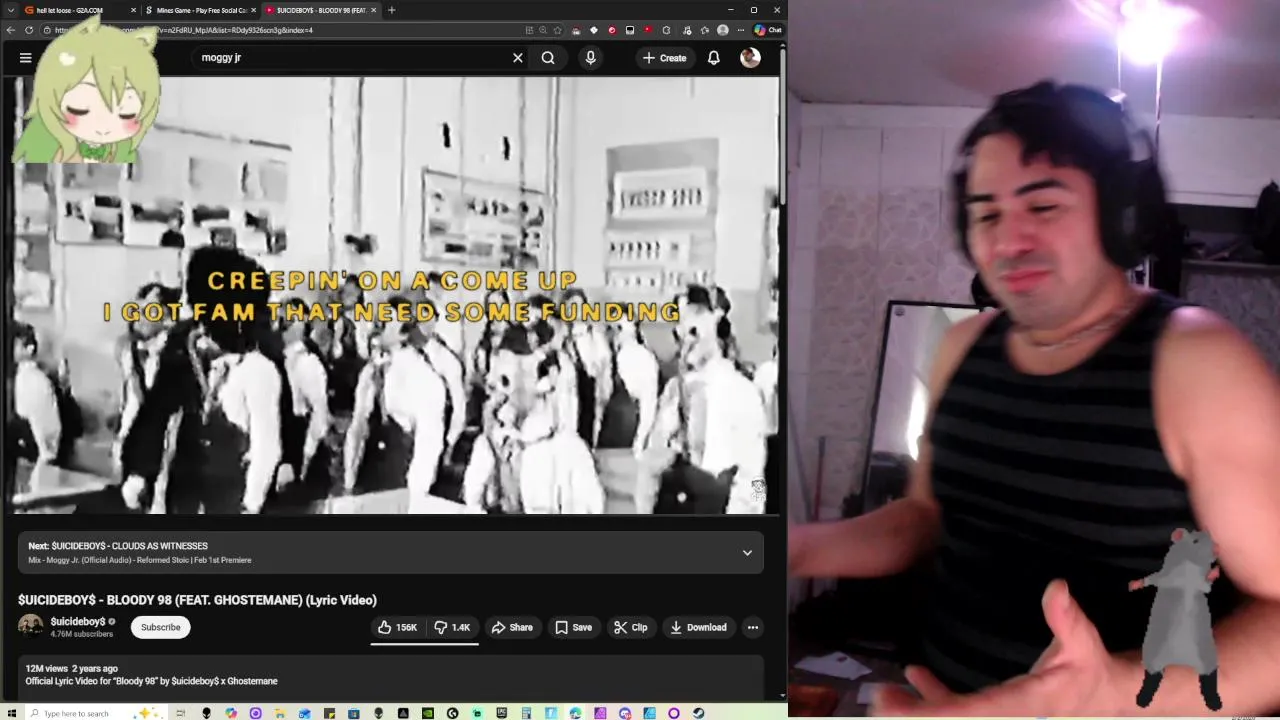The image size is (1280, 720).
Task: Close the Bloody 98 YouTube tab
Action: click(374, 10)
